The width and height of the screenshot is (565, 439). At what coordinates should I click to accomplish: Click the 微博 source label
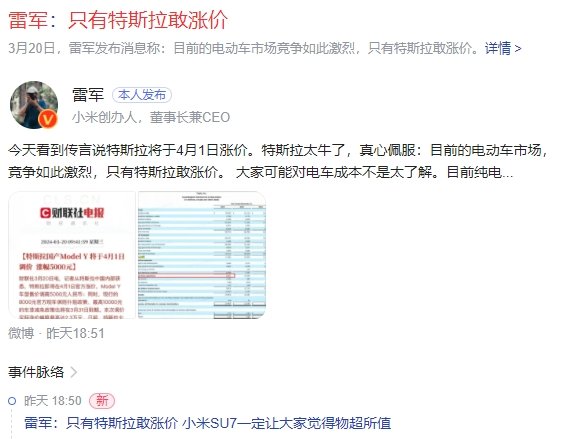21,333
